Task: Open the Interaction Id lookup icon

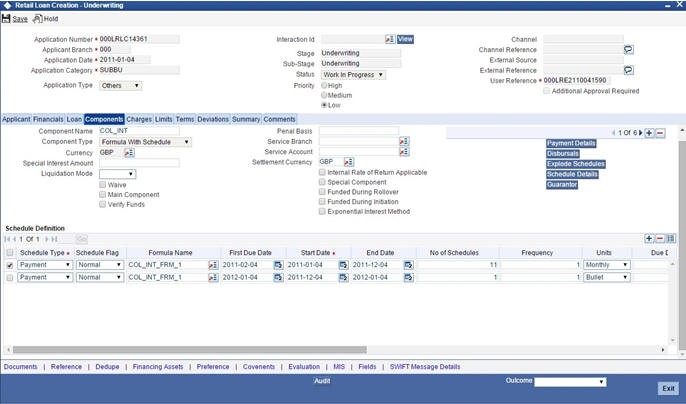Action: click(390, 39)
